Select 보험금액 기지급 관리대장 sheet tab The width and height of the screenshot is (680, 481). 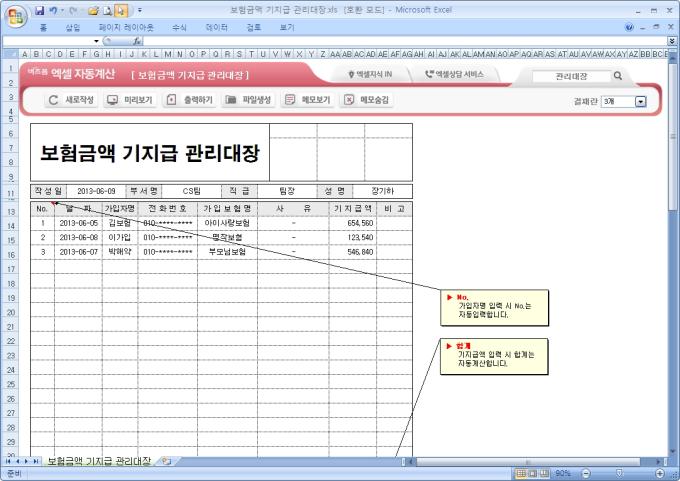99,461
